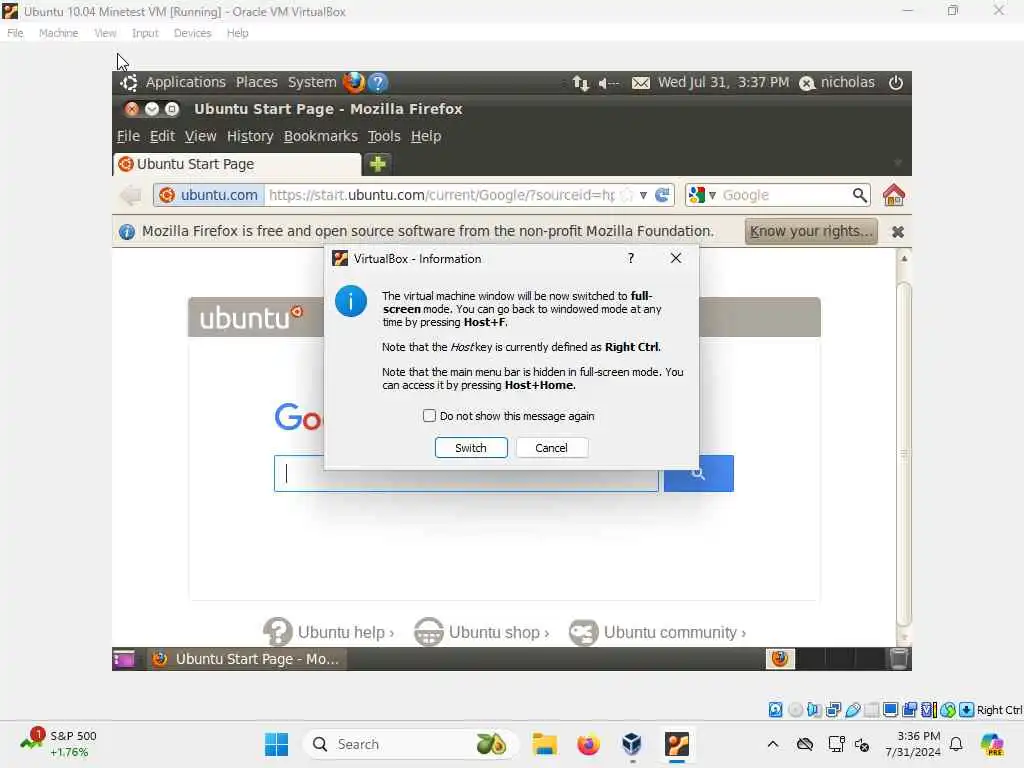Click Know your rights button

point(811,231)
